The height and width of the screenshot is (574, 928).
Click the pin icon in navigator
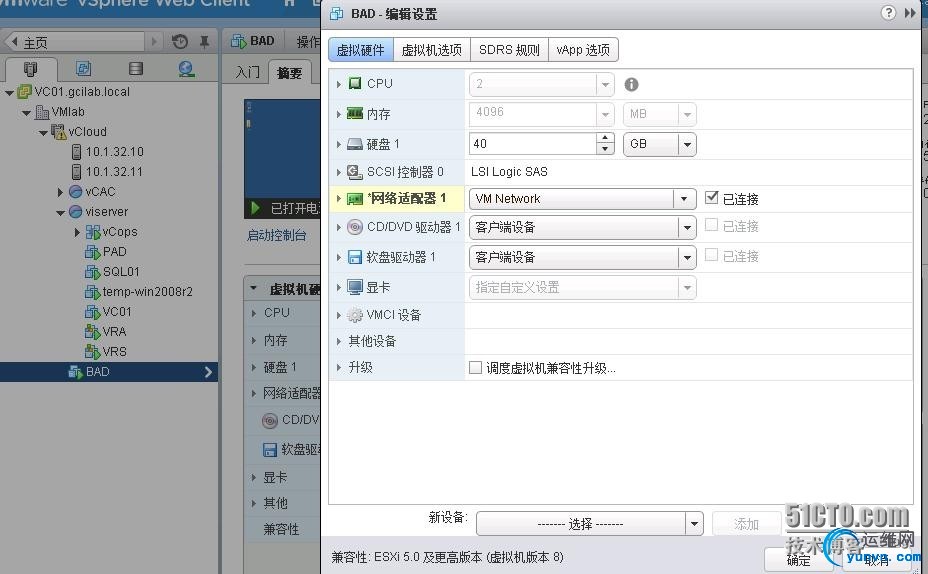pos(204,41)
